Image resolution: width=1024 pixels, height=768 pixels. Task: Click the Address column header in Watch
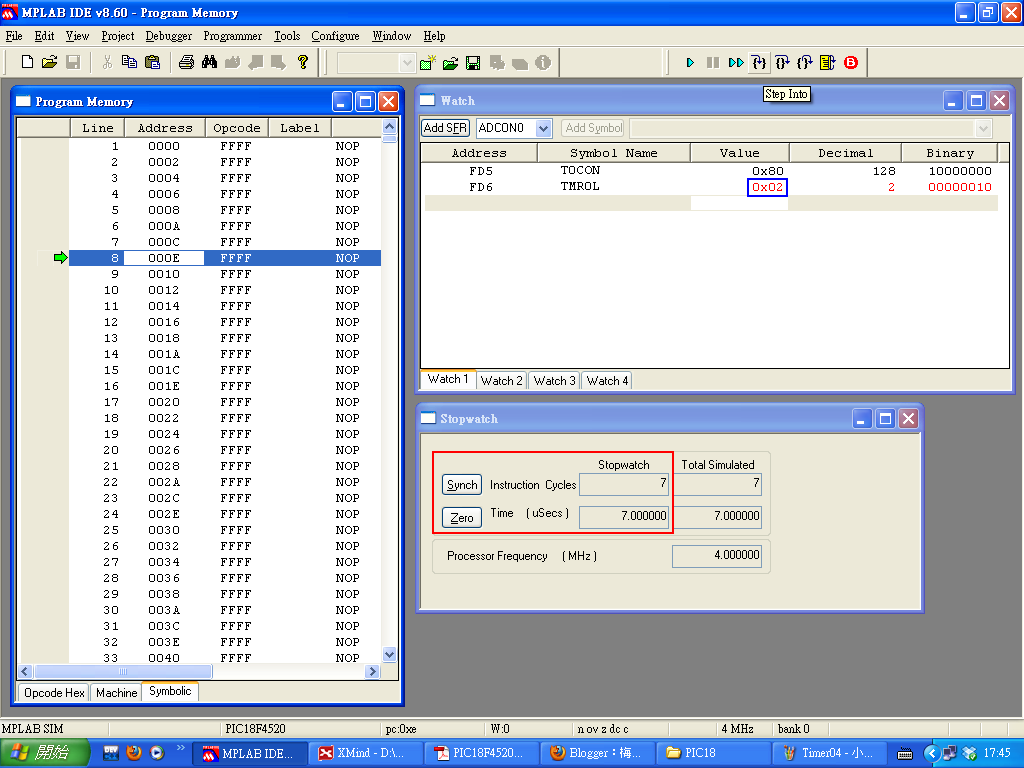[x=479, y=153]
